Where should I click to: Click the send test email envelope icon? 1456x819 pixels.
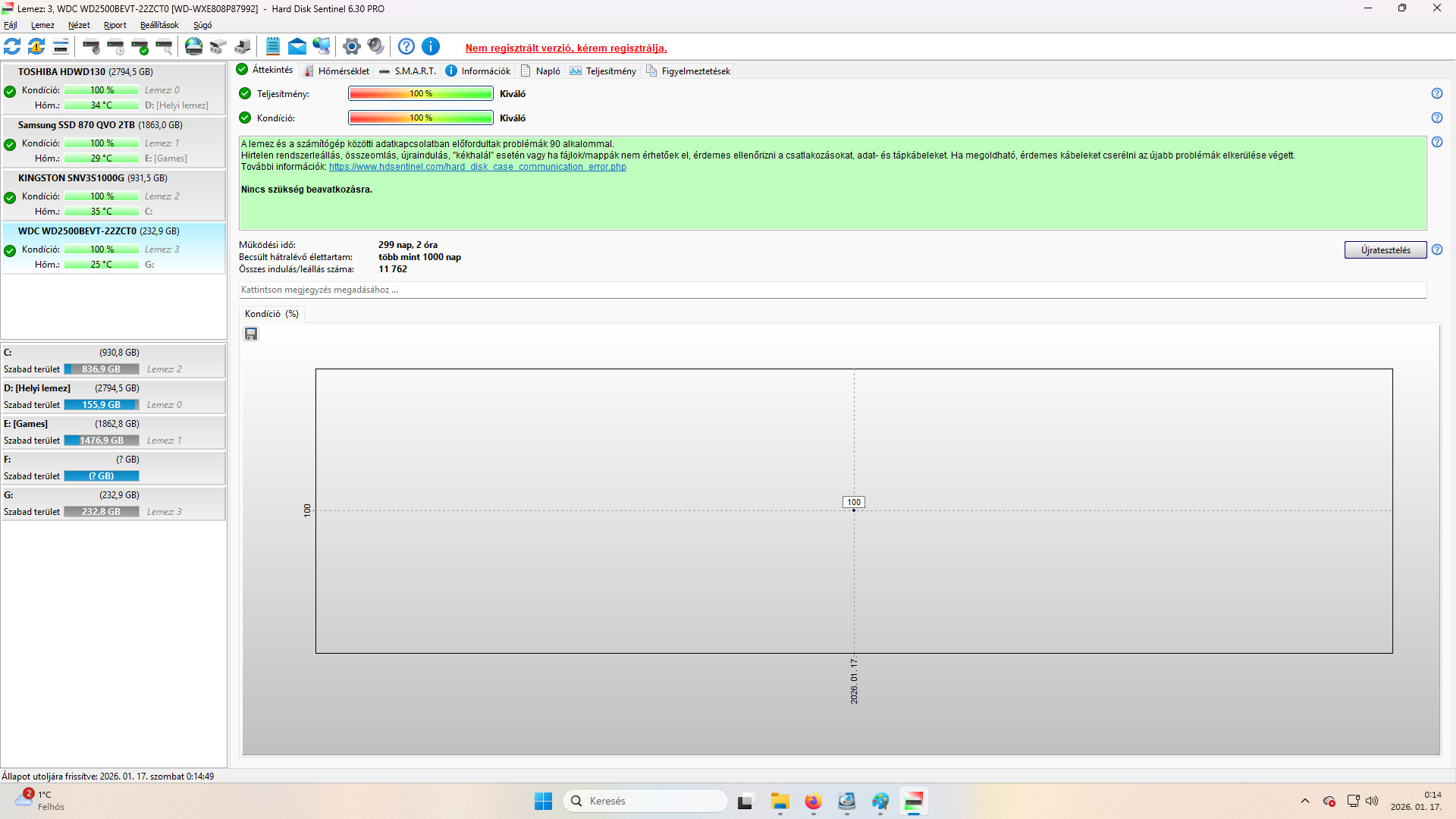(297, 47)
